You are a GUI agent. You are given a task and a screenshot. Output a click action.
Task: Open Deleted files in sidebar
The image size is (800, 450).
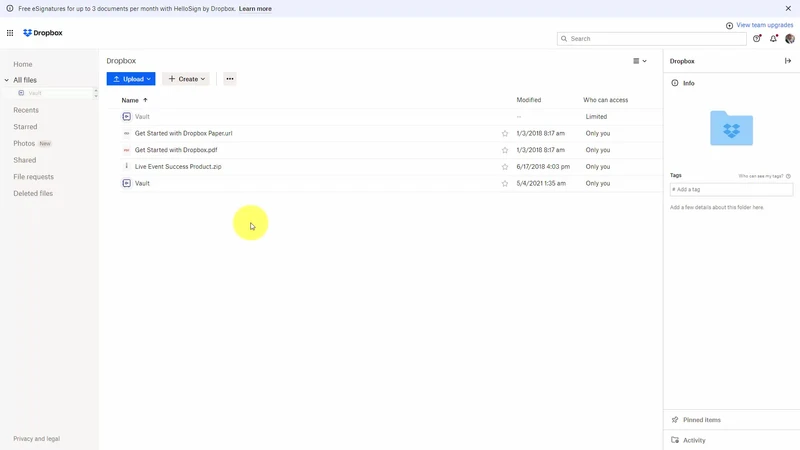pyautogui.click(x=33, y=193)
